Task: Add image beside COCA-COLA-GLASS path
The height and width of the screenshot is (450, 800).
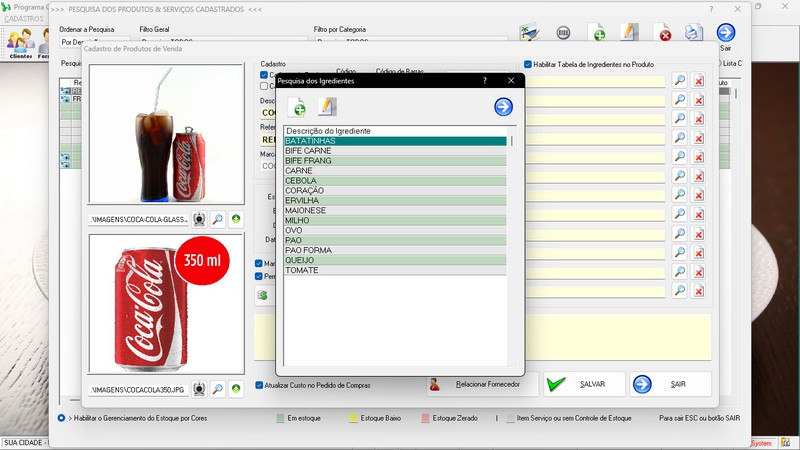Action: click(236, 219)
